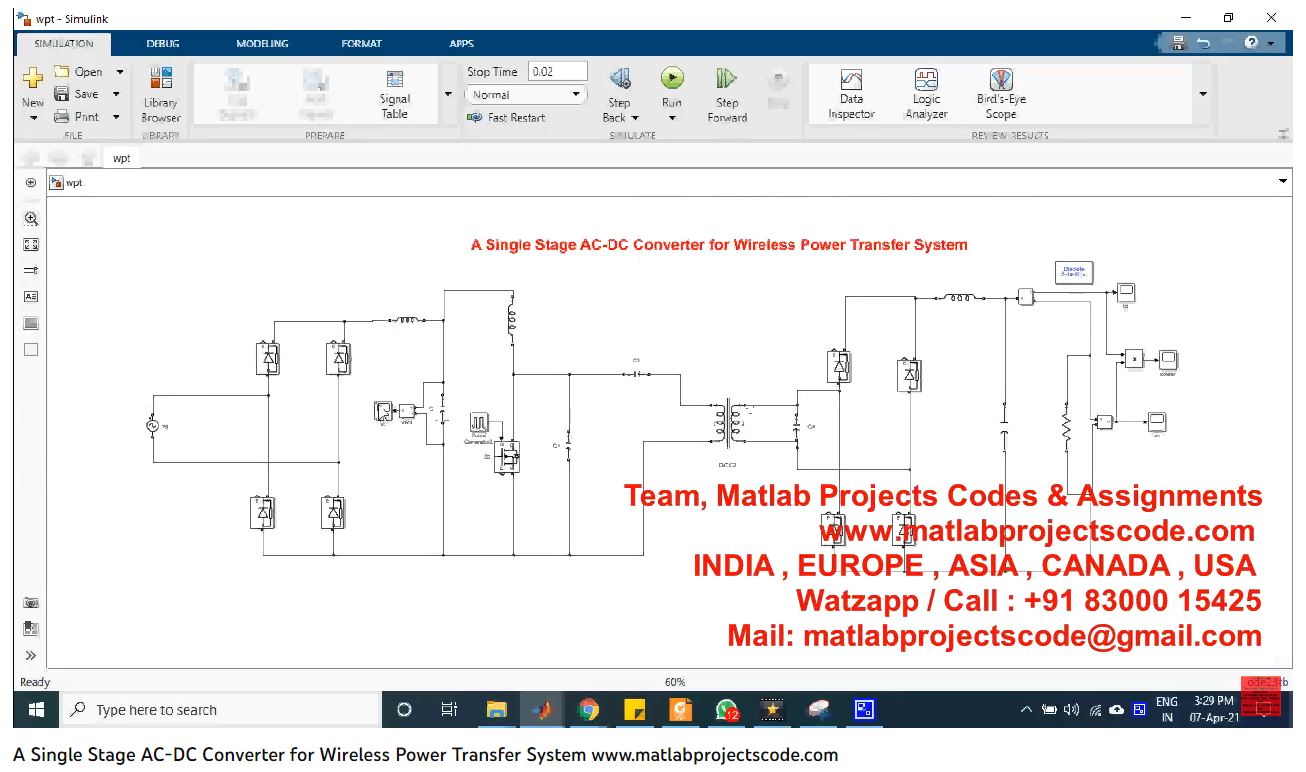Open the Signal Table

395,80
